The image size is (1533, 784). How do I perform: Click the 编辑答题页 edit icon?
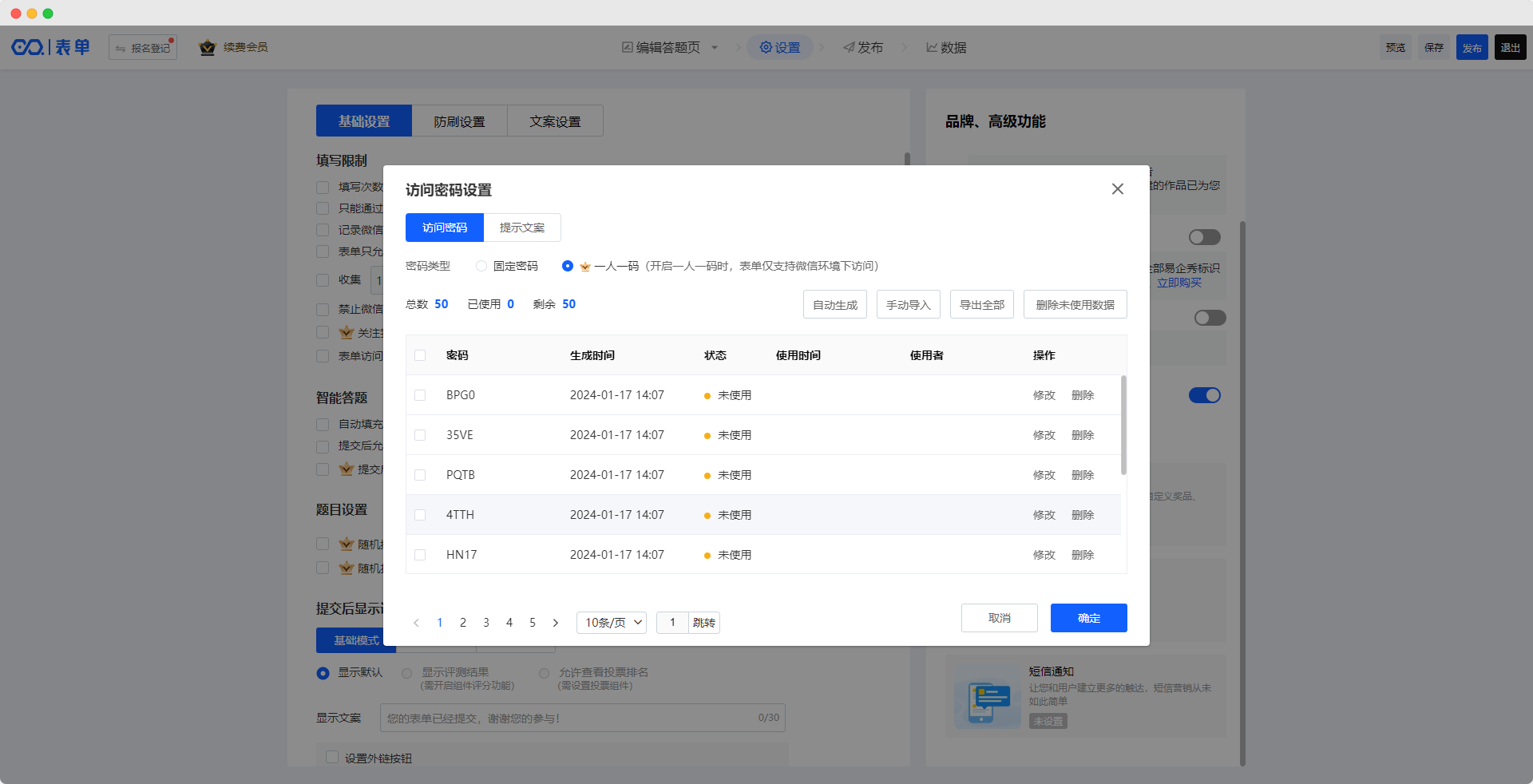628,48
